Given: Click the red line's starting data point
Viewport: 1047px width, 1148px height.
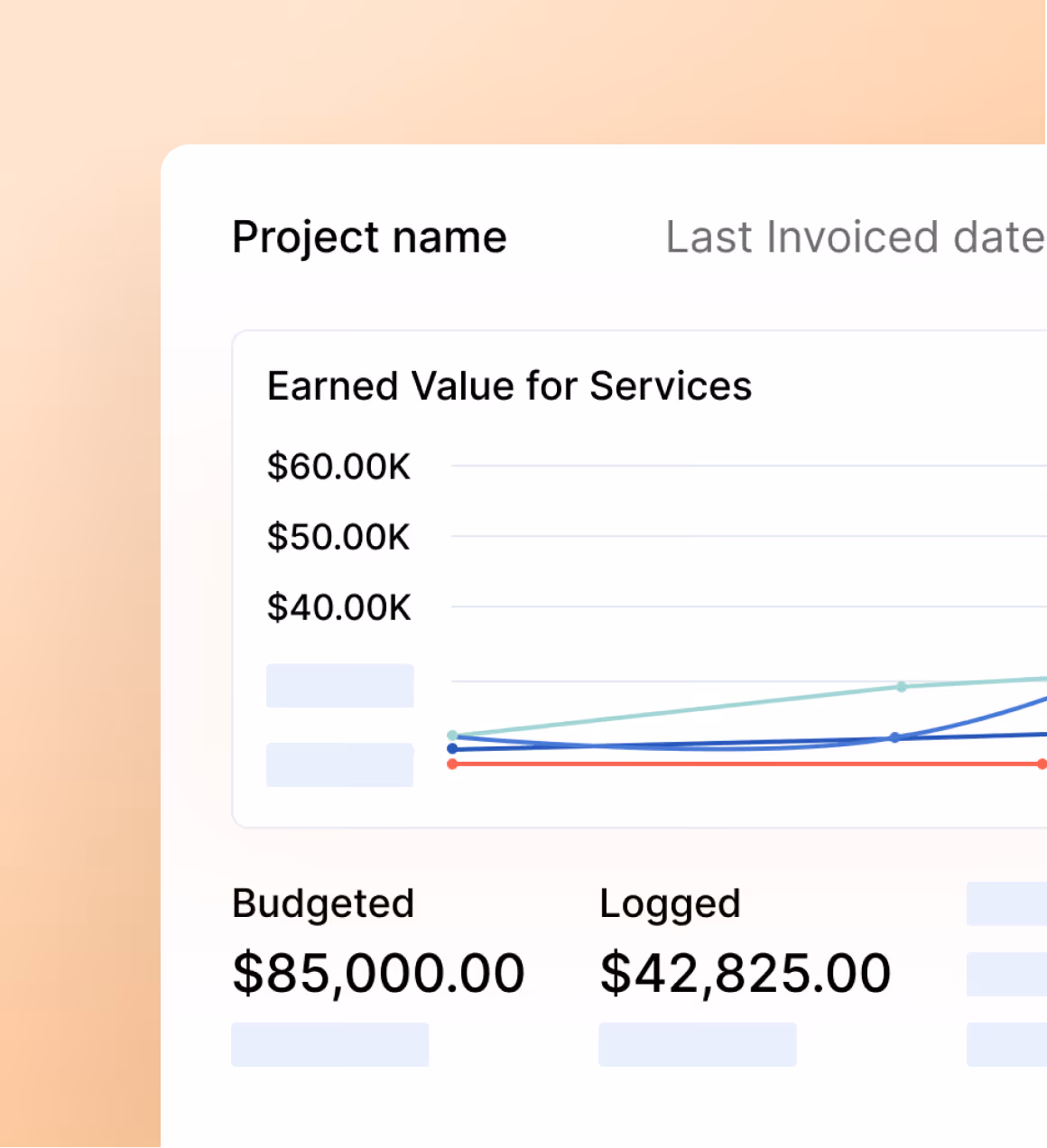Looking at the screenshot, I should (x=452, y=764).
